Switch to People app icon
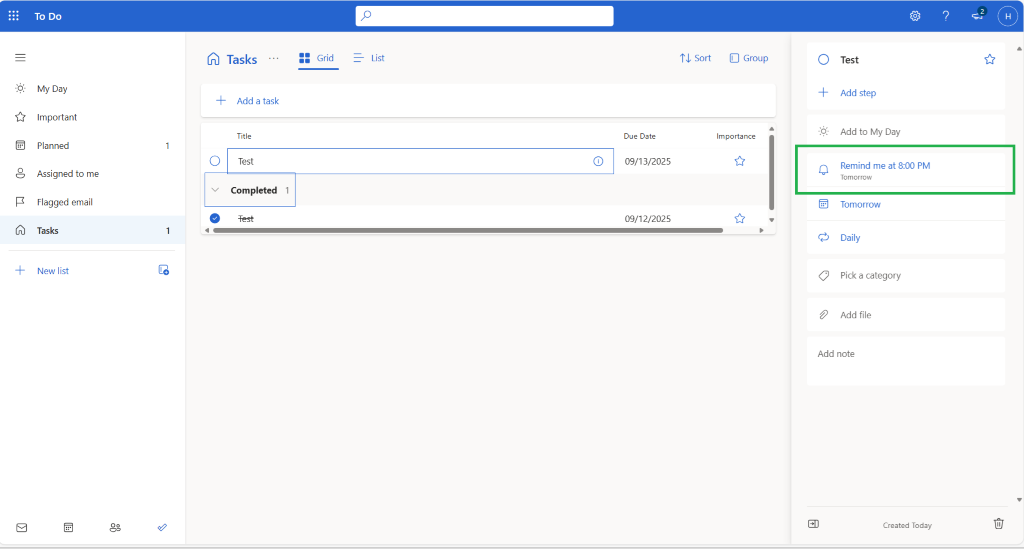 click(x=115, y=527)
